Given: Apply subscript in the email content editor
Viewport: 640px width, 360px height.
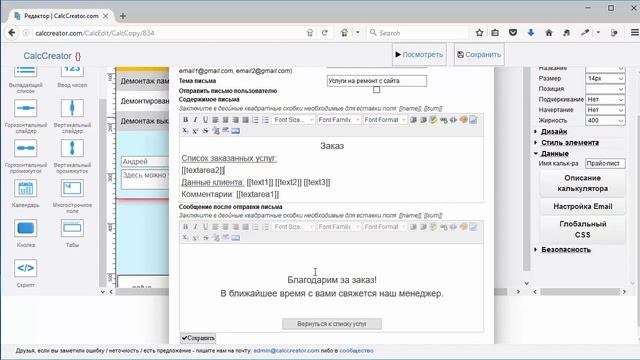Looking at the screenshot, I should [185, 131].
